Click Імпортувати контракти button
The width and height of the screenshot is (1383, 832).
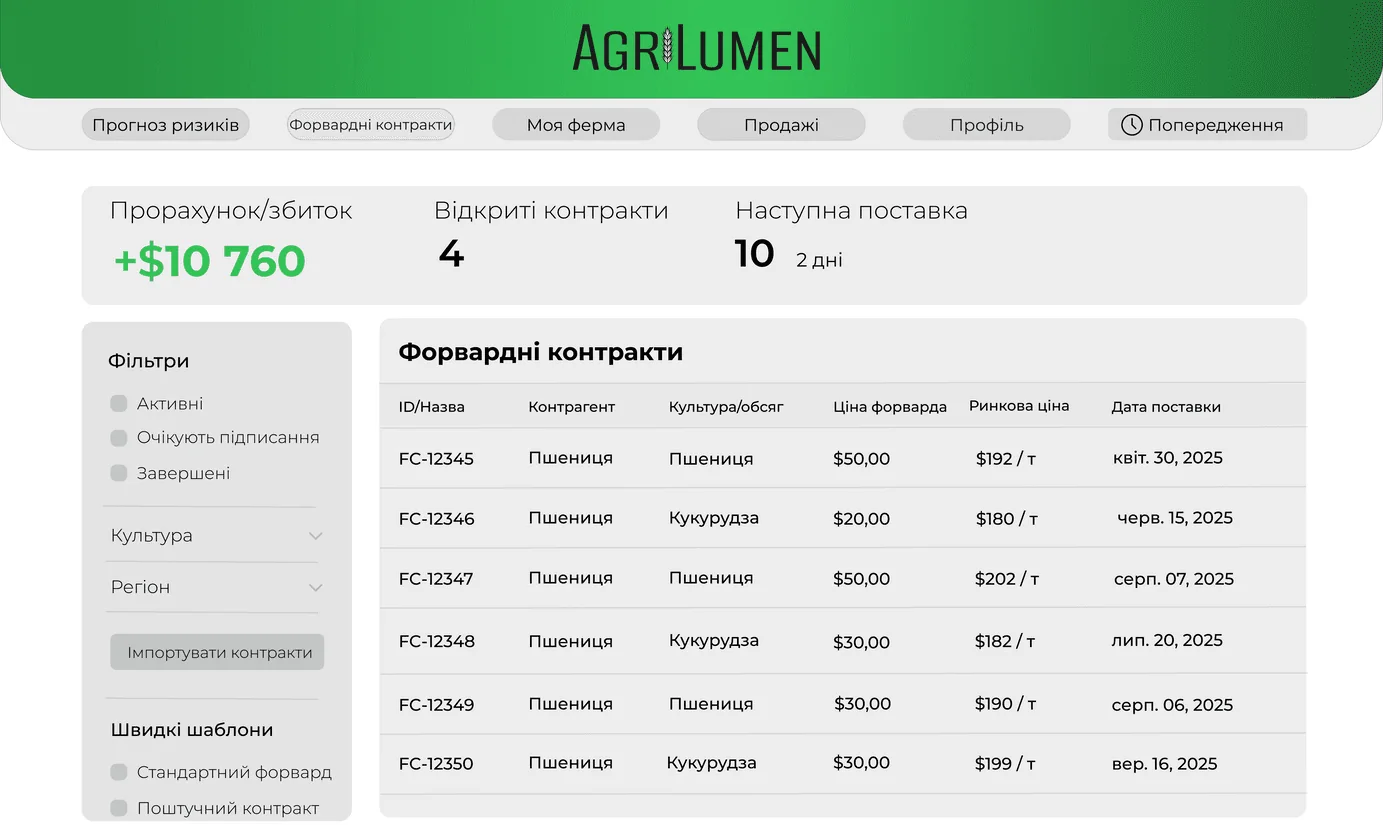click(x=218, y=652)
